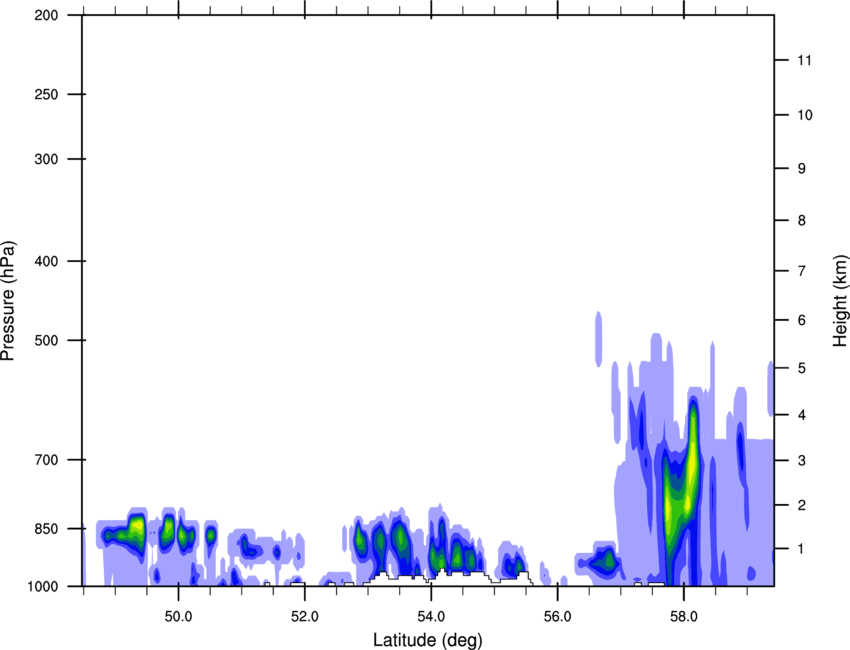Pick the 7 km height label
850x650 pixels.
point(802,271)
